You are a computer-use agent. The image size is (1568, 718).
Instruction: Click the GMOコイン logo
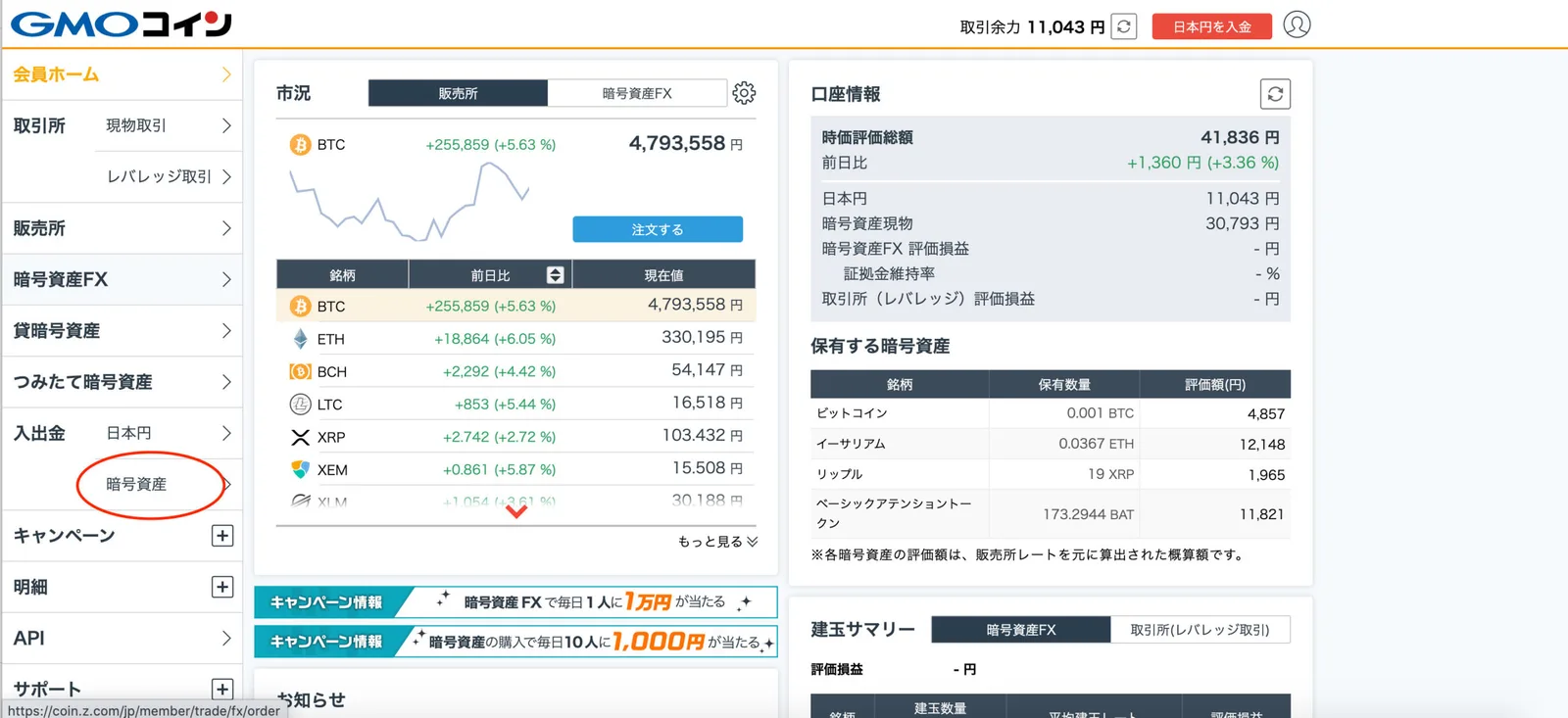pos(122,24)
